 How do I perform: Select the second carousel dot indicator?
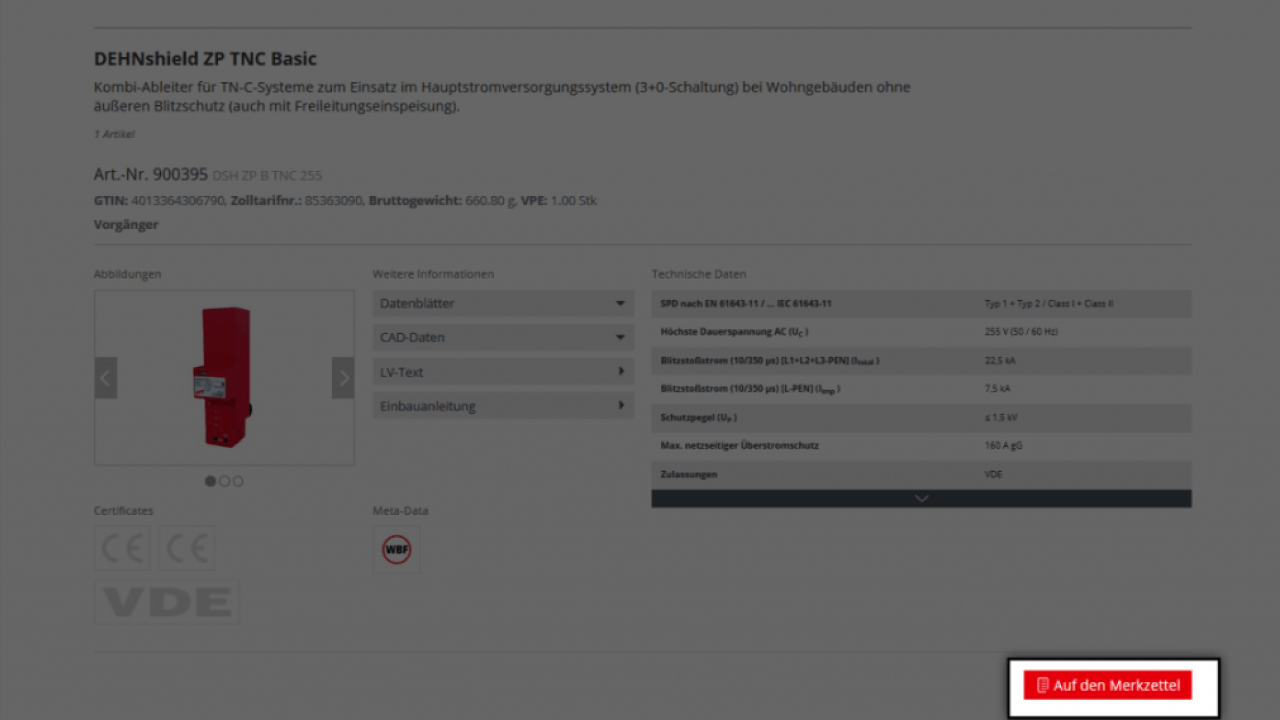(224, 481)
